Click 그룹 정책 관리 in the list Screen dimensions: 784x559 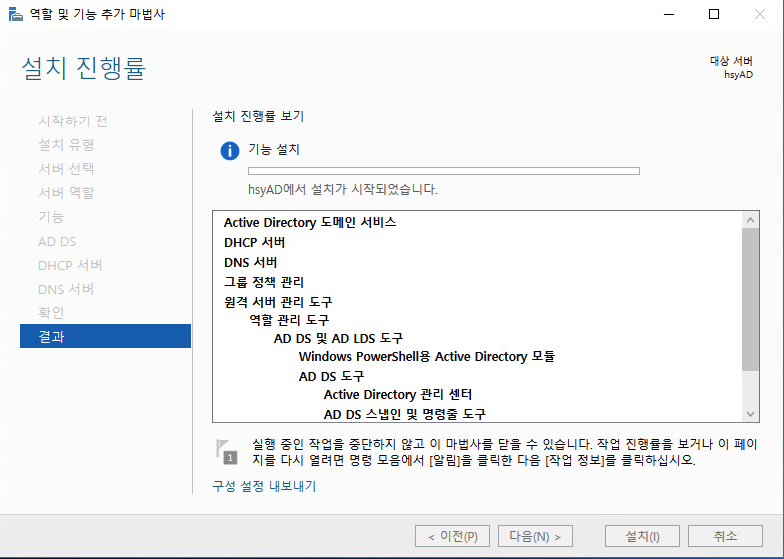pos(264,282)
